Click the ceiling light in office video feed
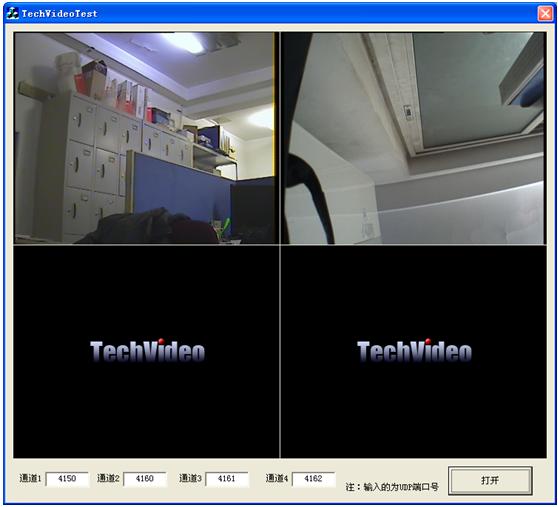This screenshot has height=507, width=558. pyautogui.click(x=185, y=43)
